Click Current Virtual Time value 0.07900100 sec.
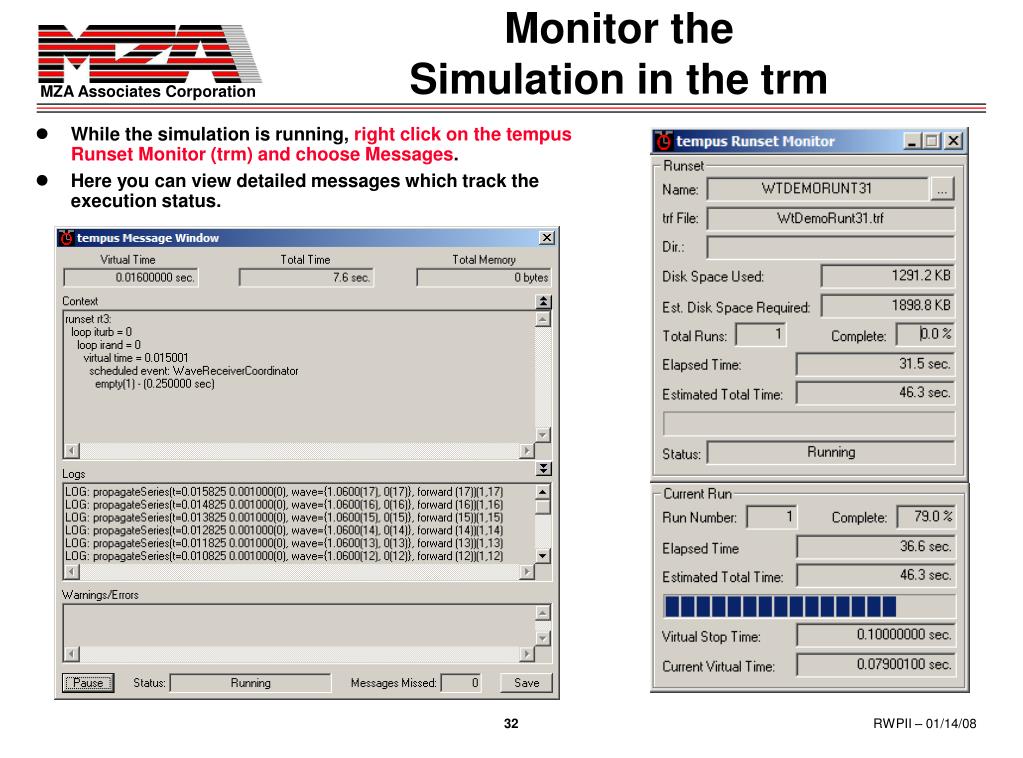Viewport: 1023px width, 758px height. point(876,665)
